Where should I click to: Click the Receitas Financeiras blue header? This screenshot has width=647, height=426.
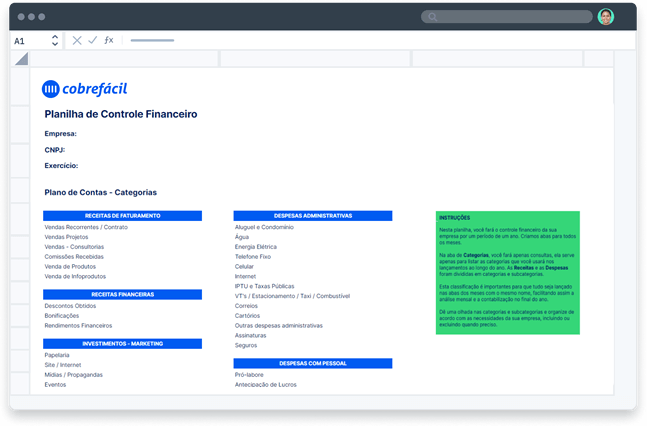click(x=123, y=295)
